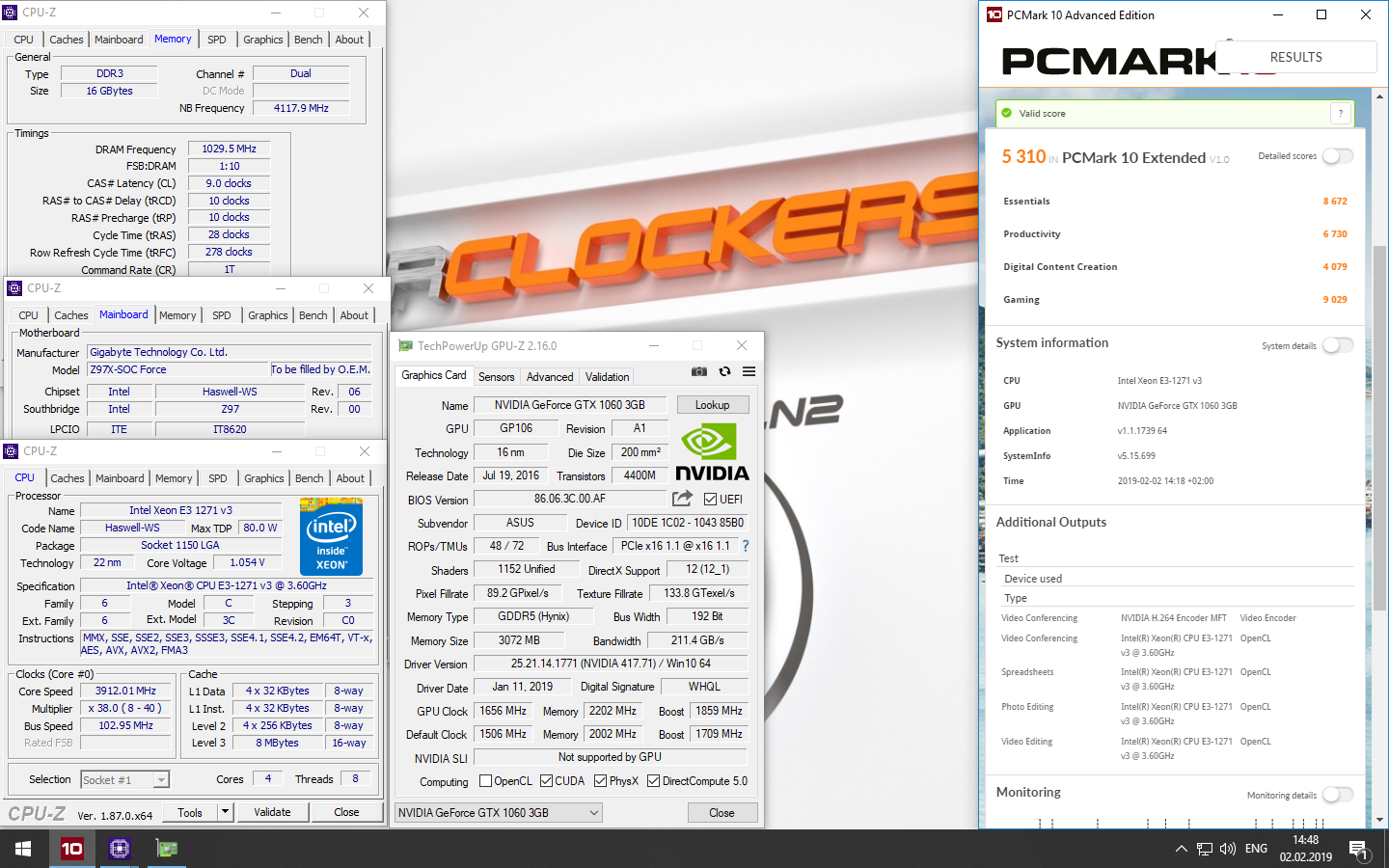The image size is (1389, 868).
Task: Click the Z97X-SOC Force model field
Action: 178,369
